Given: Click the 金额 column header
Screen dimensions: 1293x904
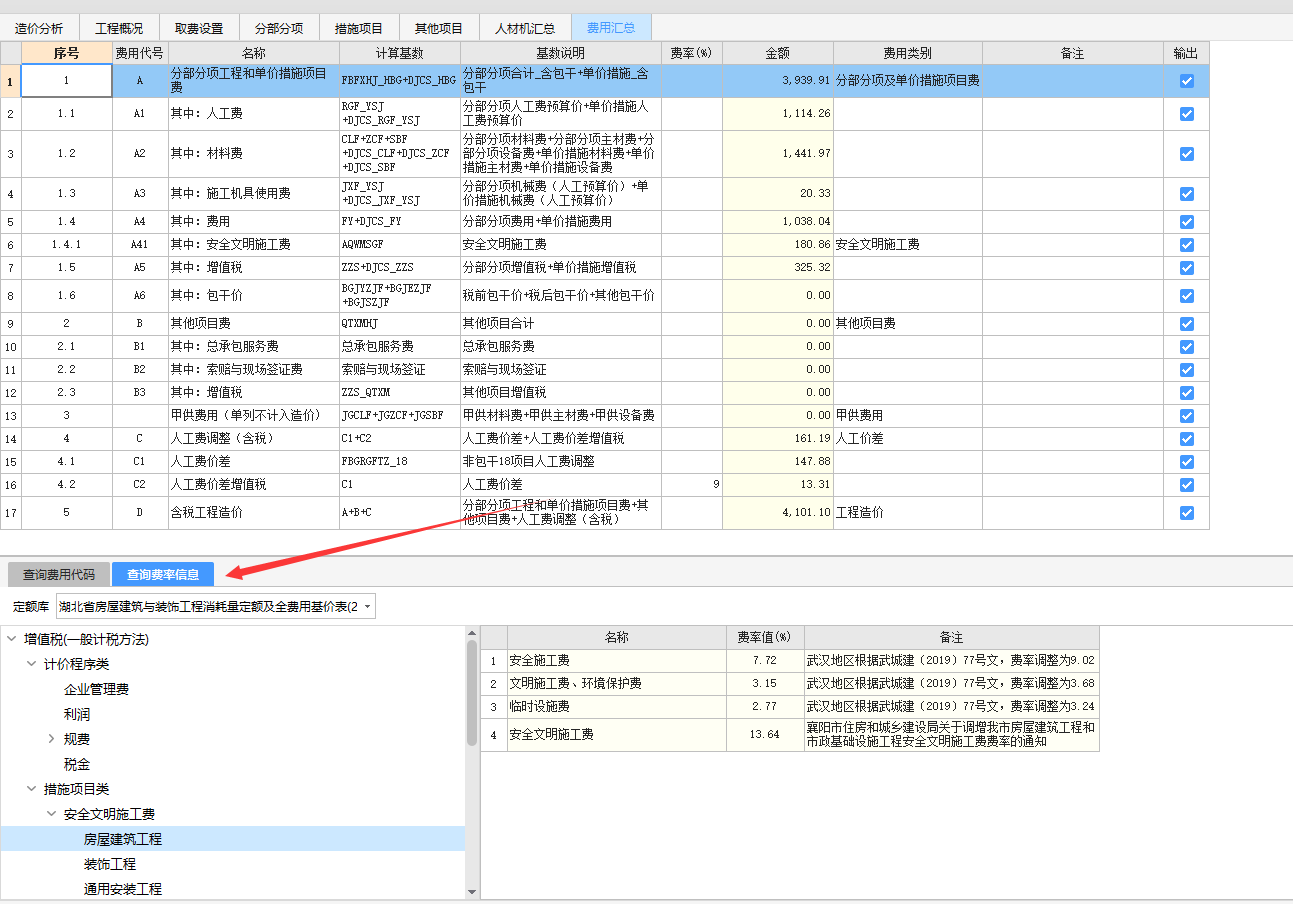Looking at the screenshot, I should (778, 53).
